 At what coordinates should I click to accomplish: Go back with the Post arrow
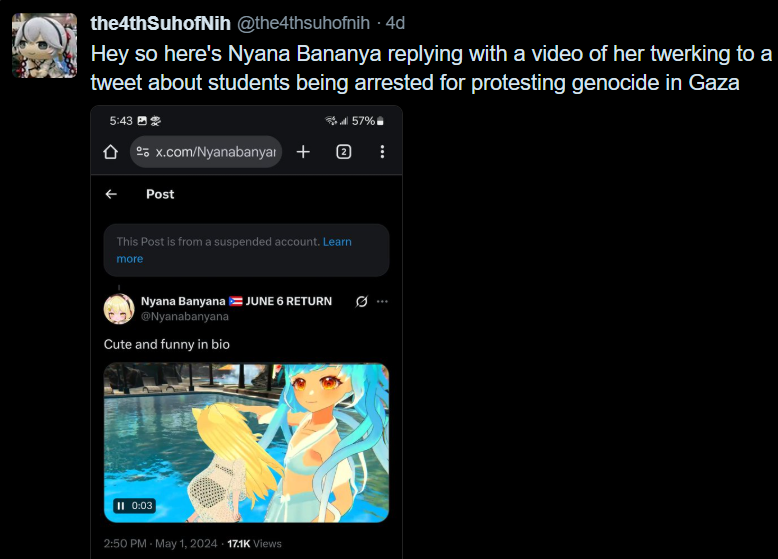111,194
